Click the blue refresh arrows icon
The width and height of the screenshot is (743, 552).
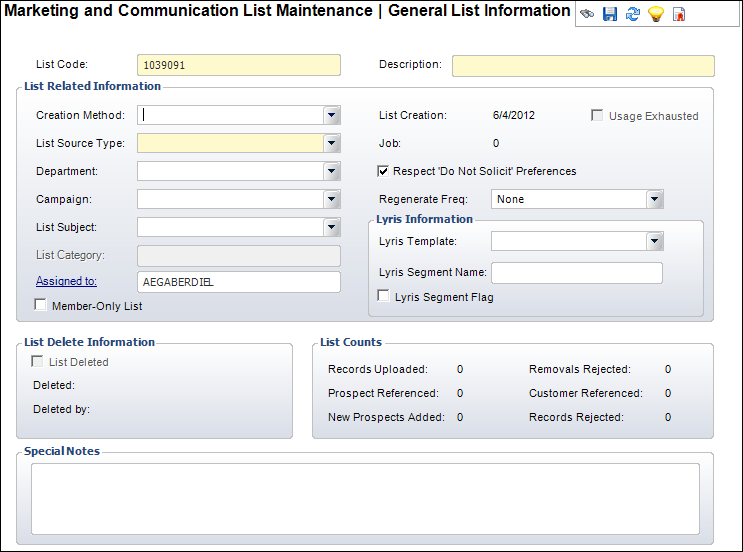(632, 15)
